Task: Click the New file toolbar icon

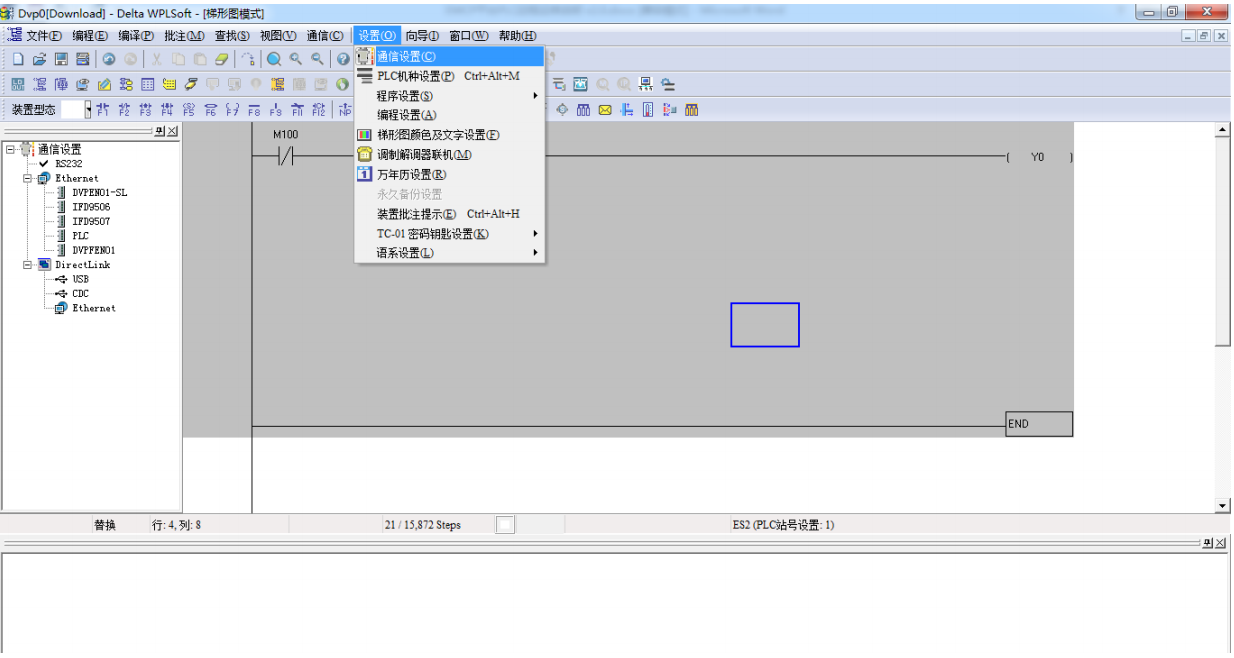Action: 18,59
